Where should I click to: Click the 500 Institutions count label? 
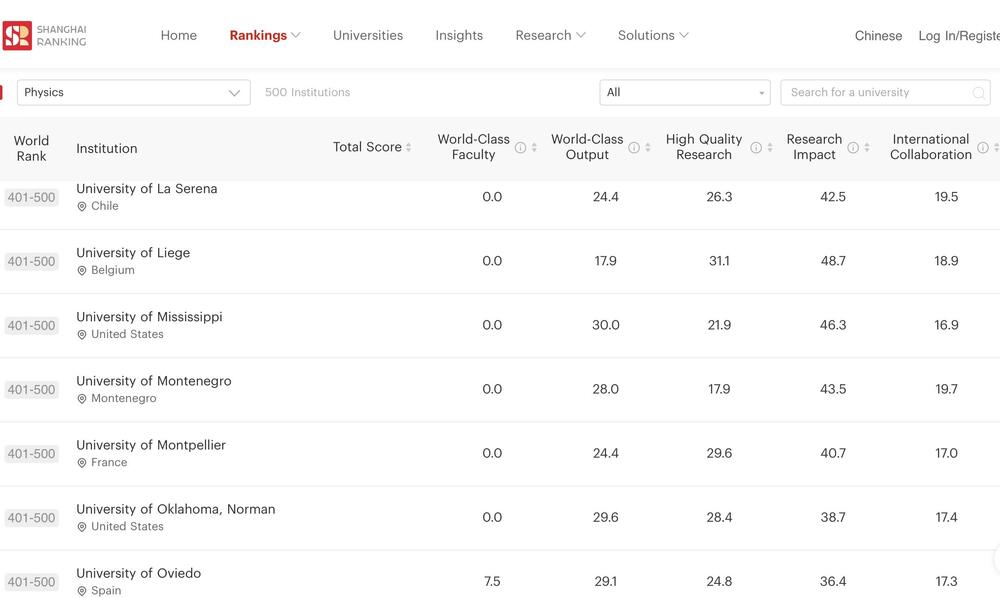pos(307,92)
